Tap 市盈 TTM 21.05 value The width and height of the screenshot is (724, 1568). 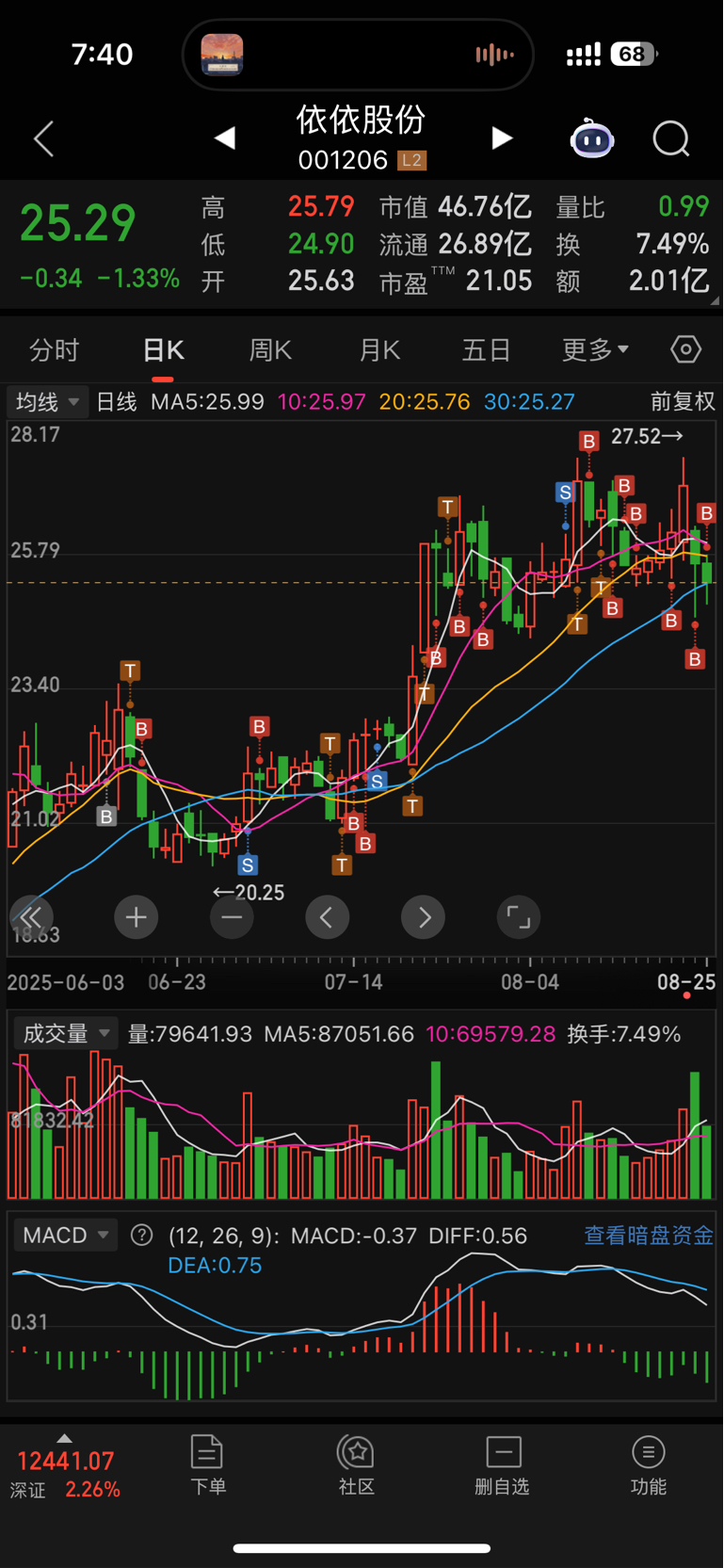(x=499, y=281)
